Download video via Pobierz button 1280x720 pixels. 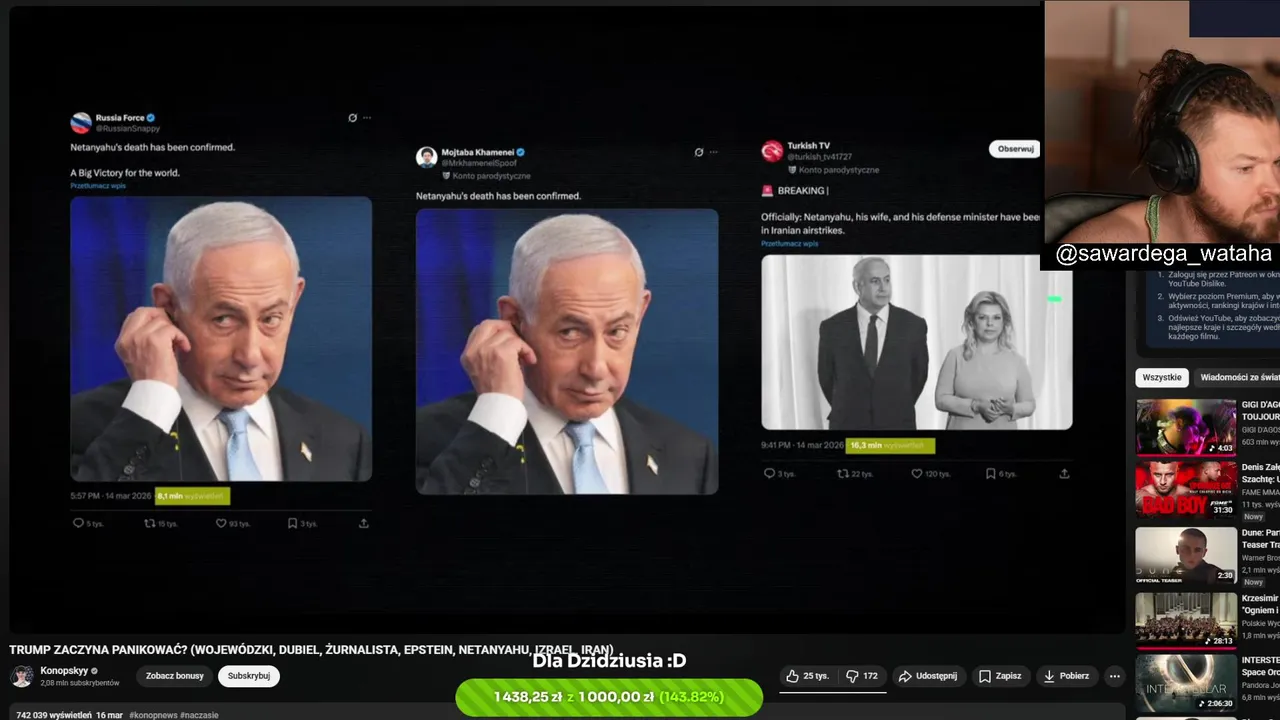tap(1066, 676)
